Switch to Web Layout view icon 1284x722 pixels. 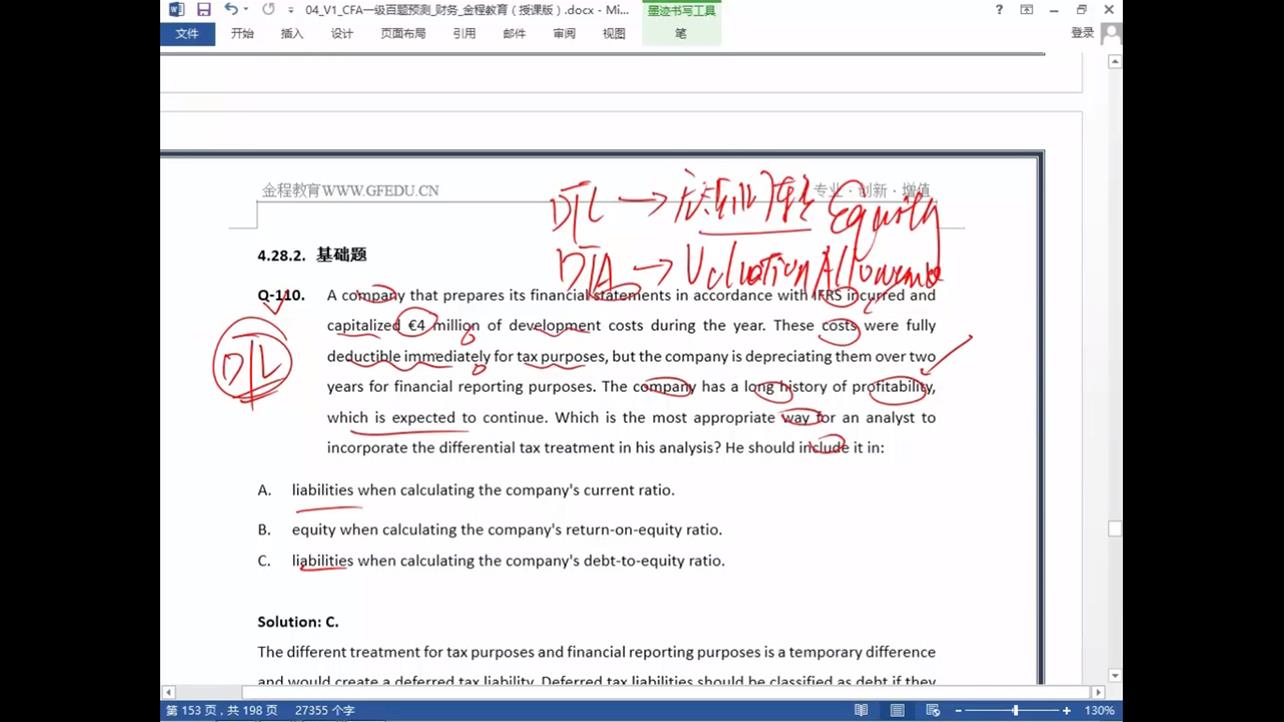(932, 710)
